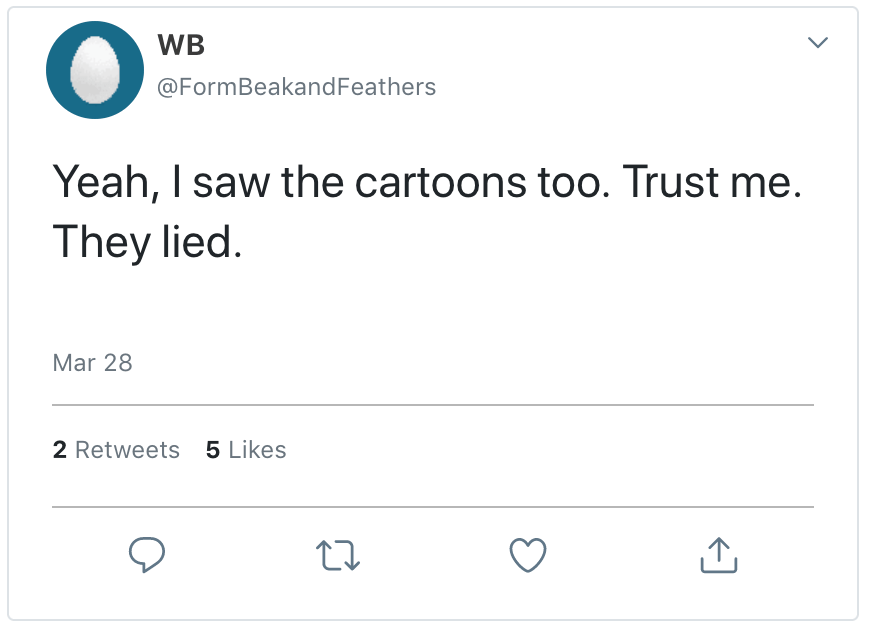Open the share upload icon
Screen dimensions: 870x624
tap(718, 555)
